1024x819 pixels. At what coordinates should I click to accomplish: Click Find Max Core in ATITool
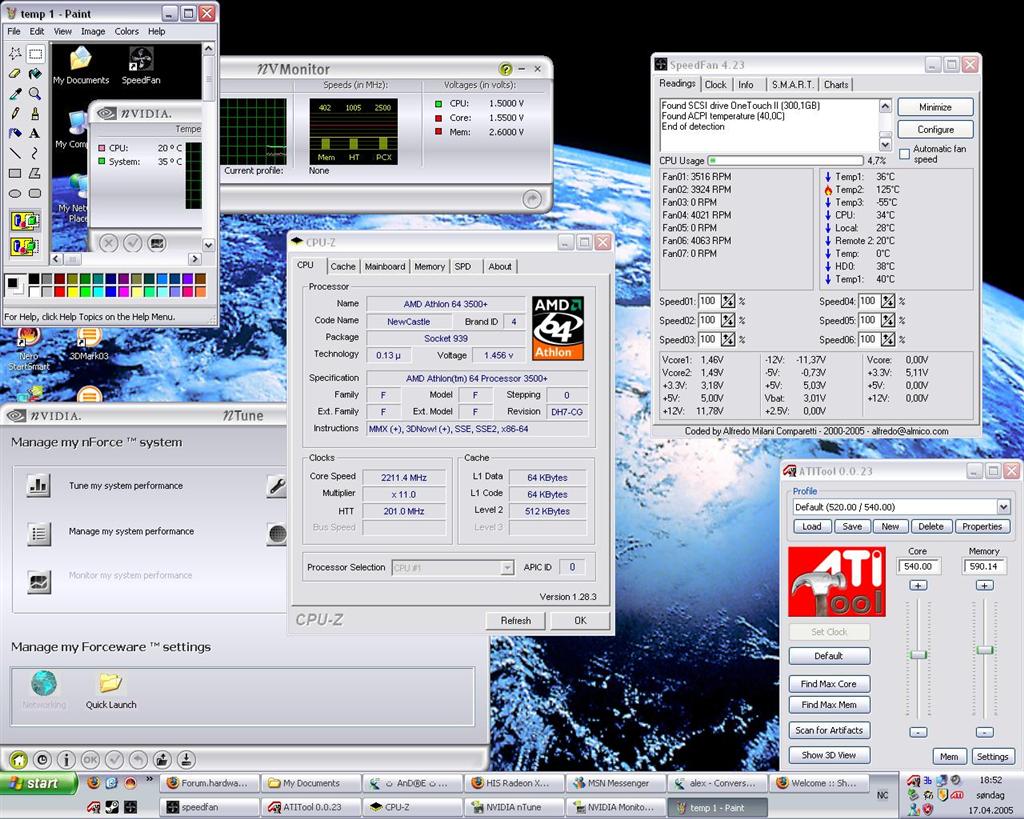[x=829, y=684]
